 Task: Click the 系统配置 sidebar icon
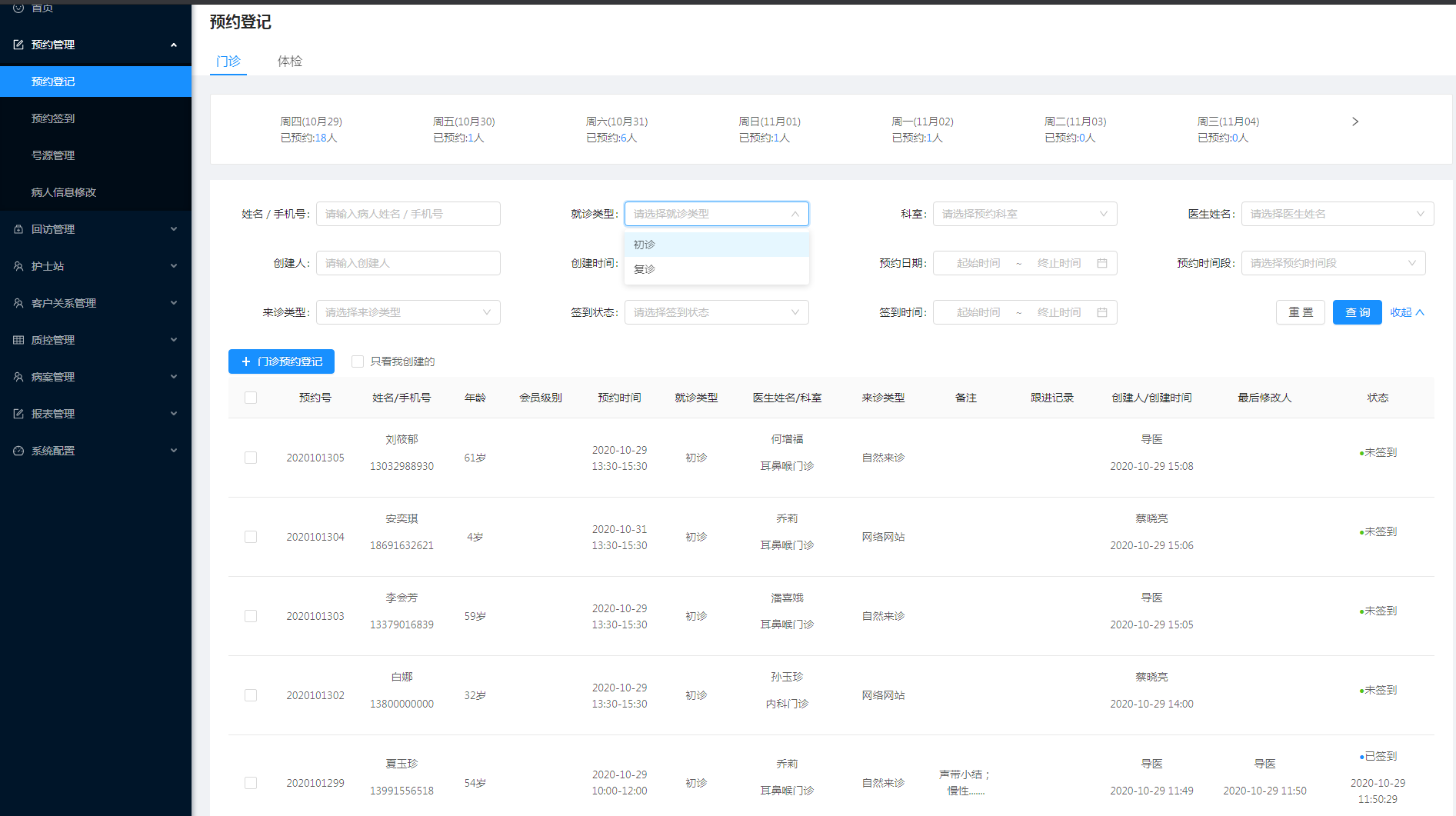18,451
